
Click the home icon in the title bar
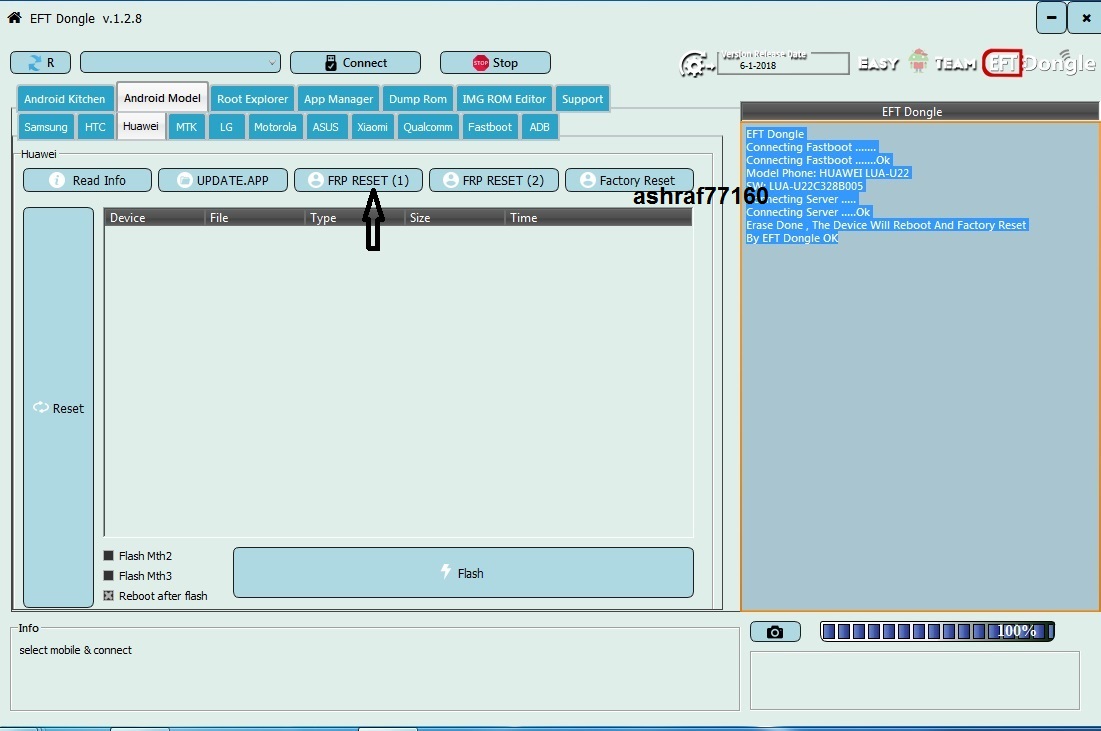click(14, 18)
